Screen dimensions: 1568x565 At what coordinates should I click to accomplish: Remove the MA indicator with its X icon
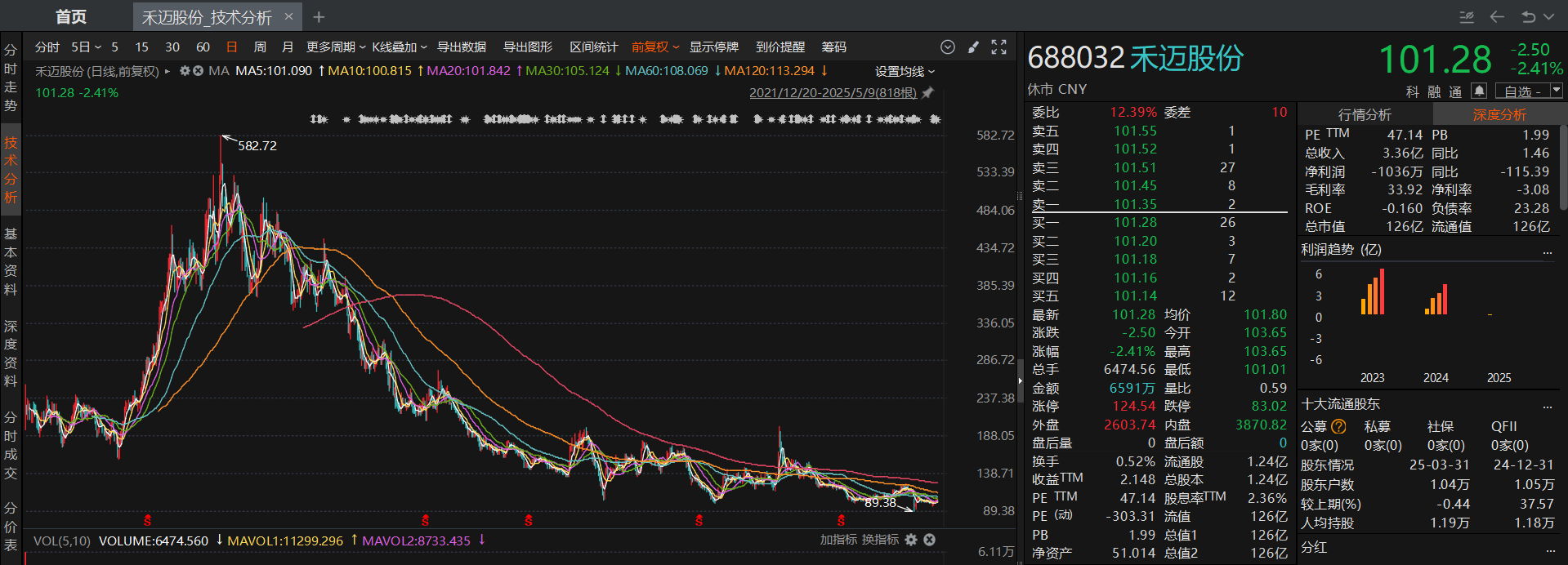pyautogui.click(x=198, y=71)
